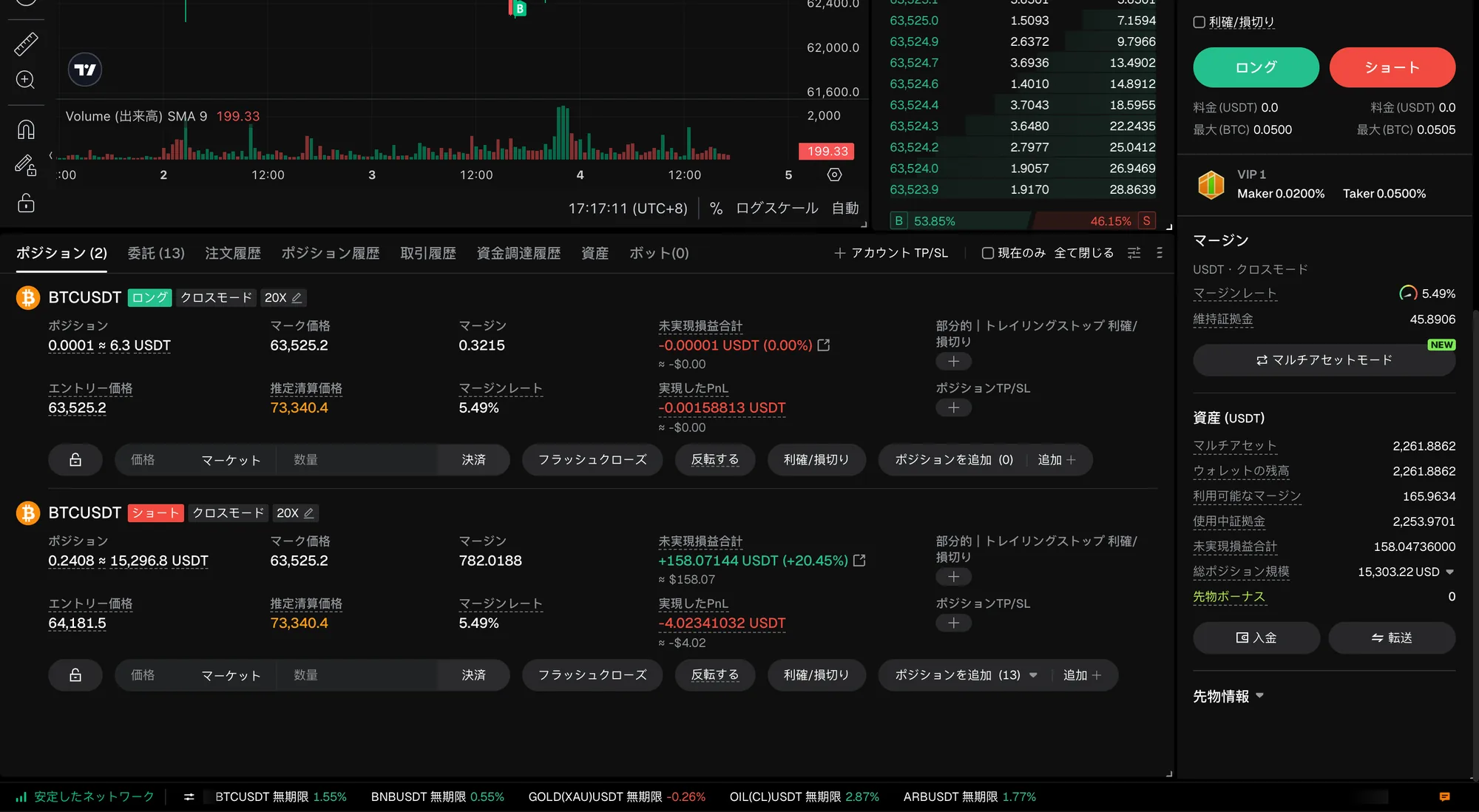Image resolution: width=1479 pixels, height=812 pixels.
Task: Switch to 注文履歴 tab
Action: pyautogui.click(x=233, y=254)
